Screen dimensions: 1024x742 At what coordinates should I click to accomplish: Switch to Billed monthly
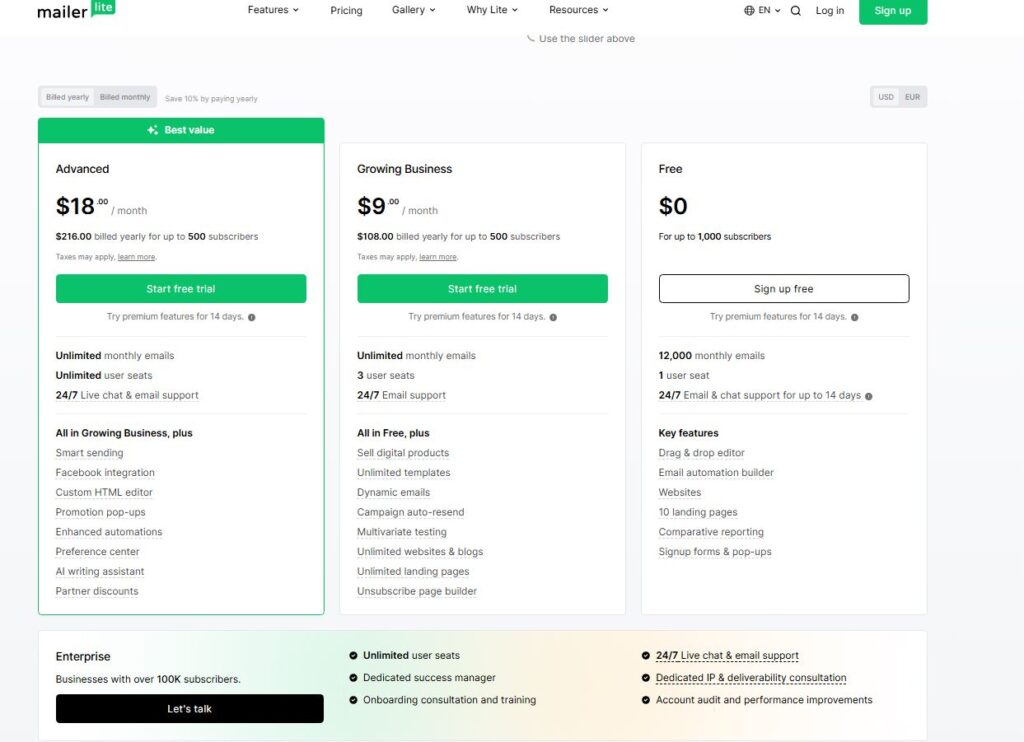tap(125, 97)
